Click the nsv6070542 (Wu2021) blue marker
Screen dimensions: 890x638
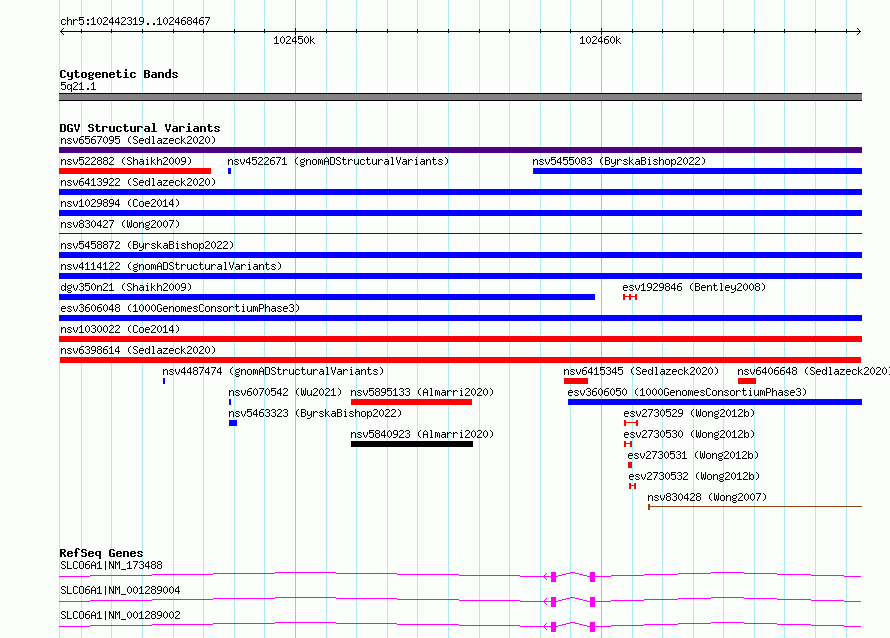pos(230,402)
